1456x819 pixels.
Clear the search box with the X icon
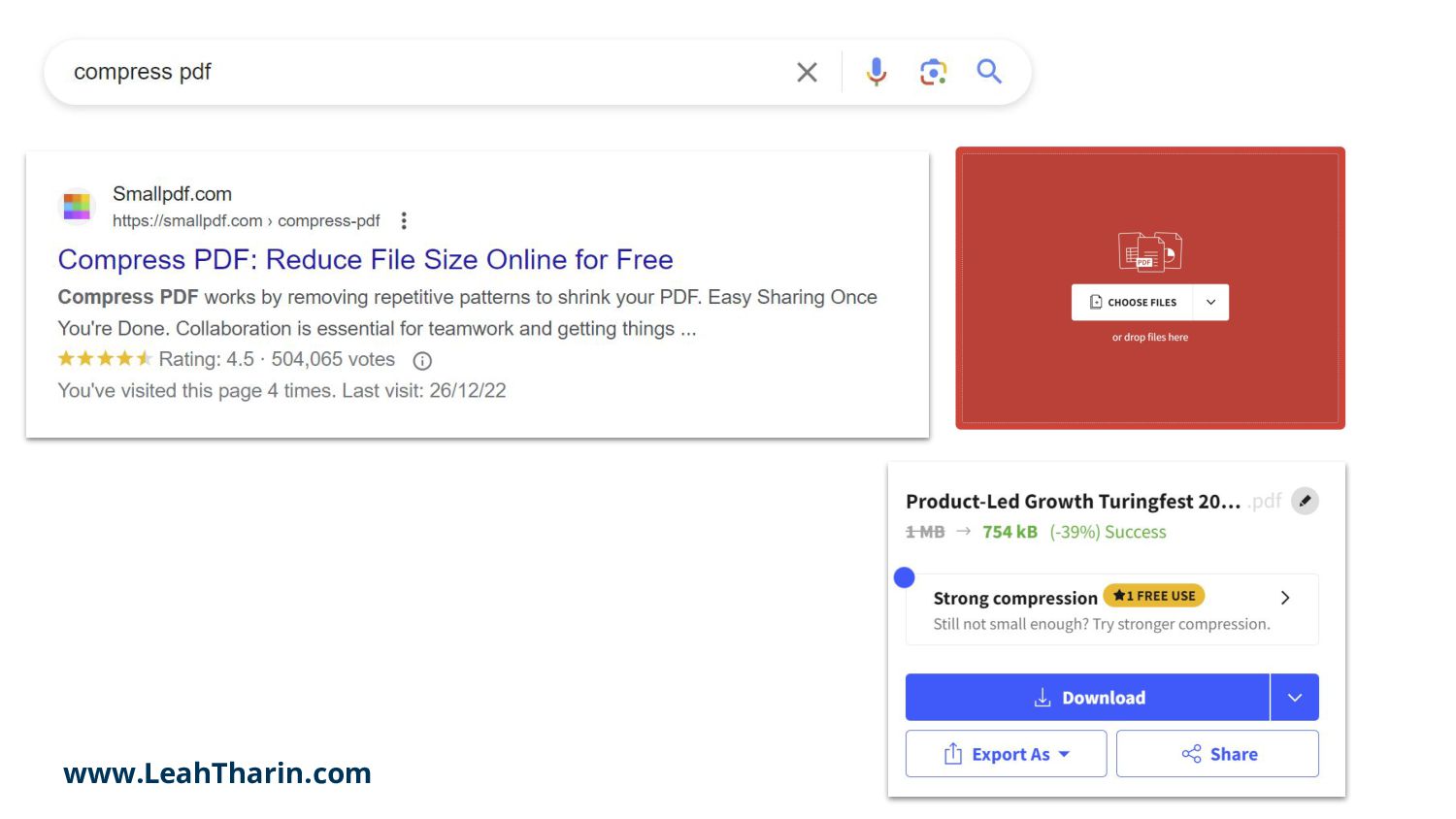click(x=807, y=72)
